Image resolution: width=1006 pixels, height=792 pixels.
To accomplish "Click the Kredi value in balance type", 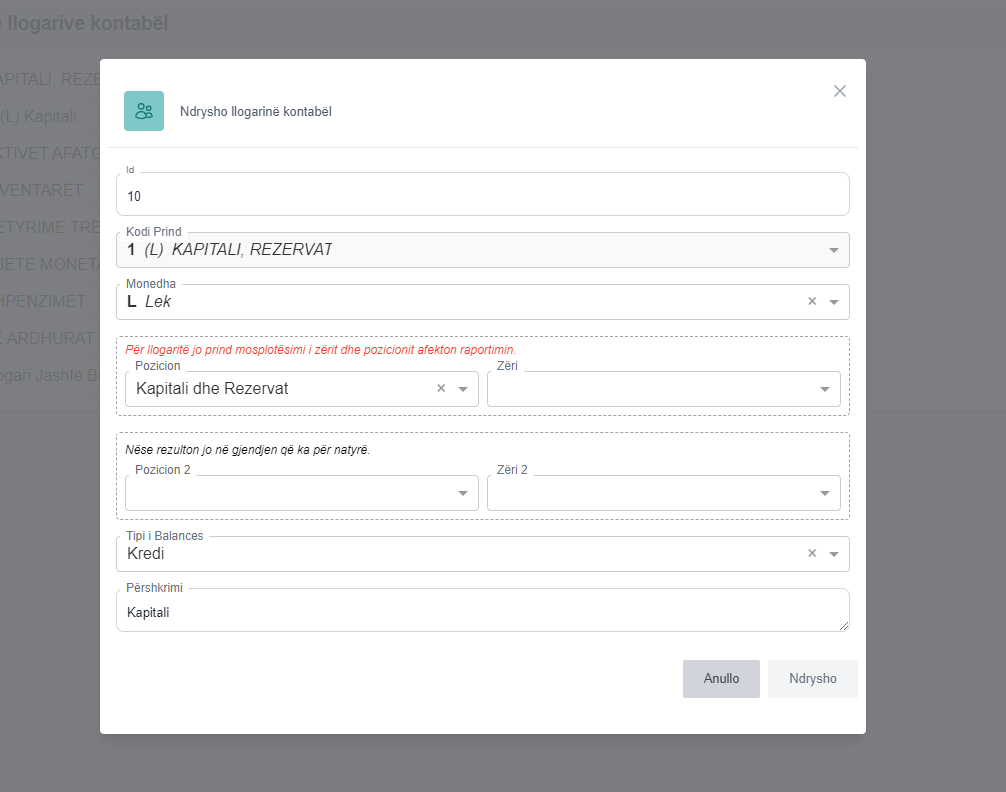I will click(146, 554).
